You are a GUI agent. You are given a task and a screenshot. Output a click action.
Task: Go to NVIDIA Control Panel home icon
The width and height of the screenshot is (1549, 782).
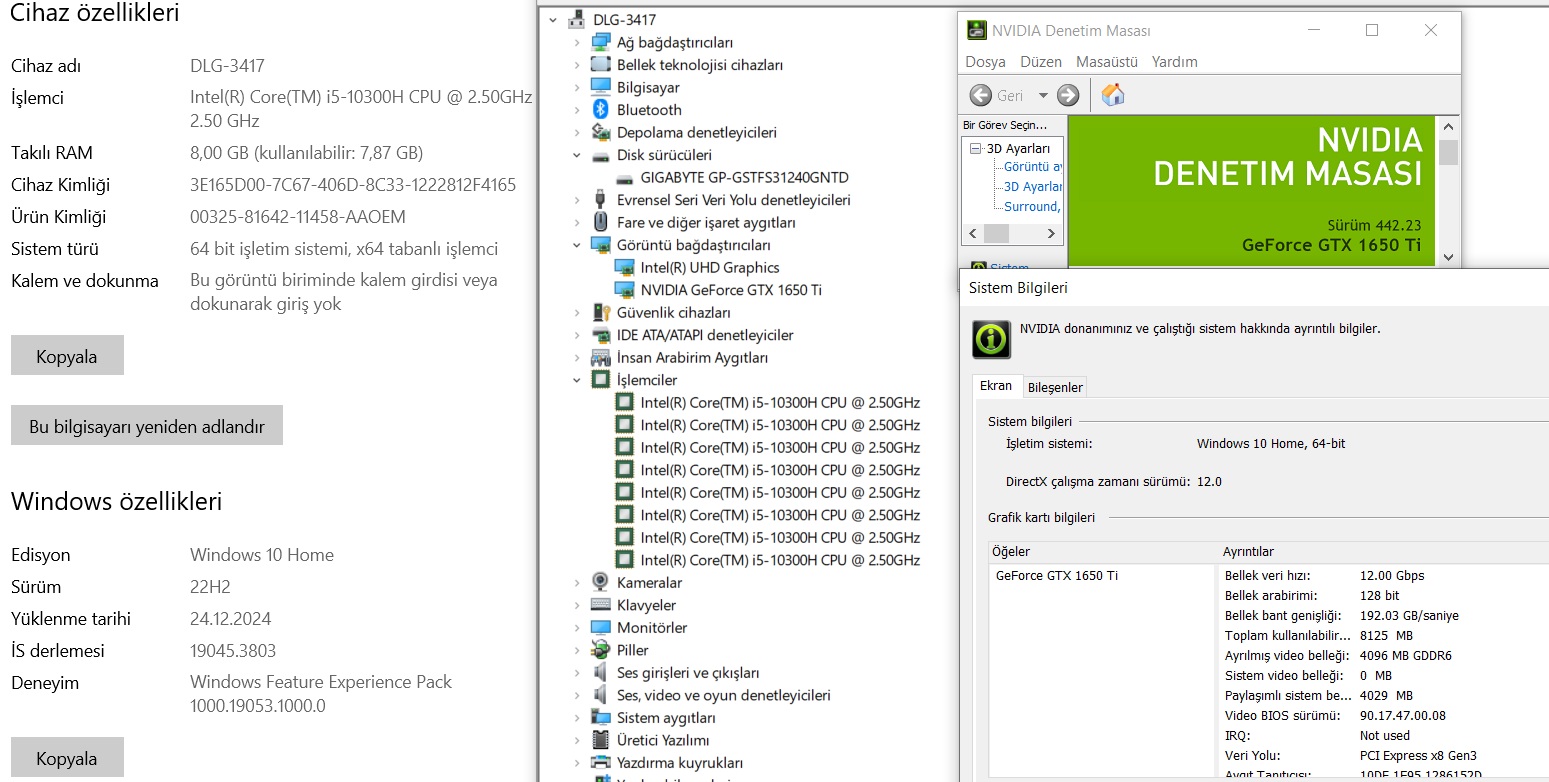coord(1113,95)
